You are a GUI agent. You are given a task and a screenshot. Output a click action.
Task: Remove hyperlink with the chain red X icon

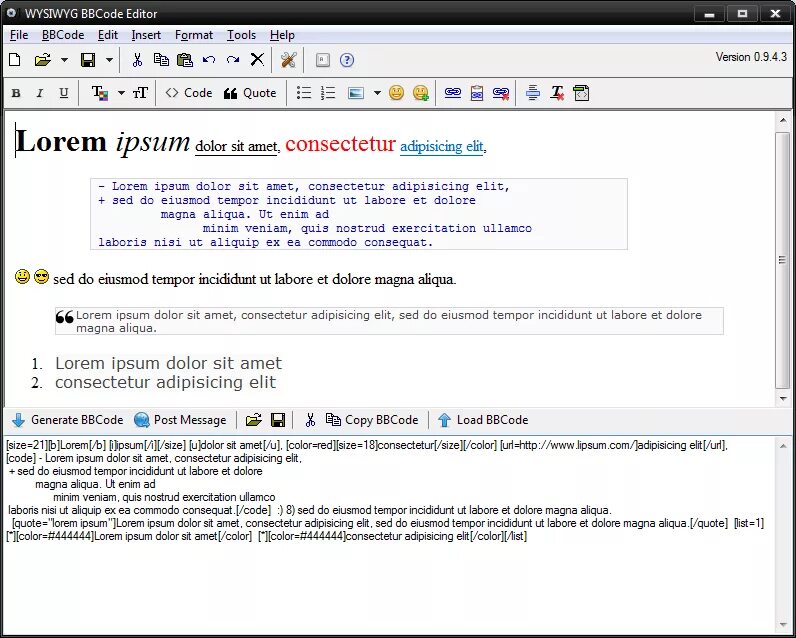[x=501, y=93]
